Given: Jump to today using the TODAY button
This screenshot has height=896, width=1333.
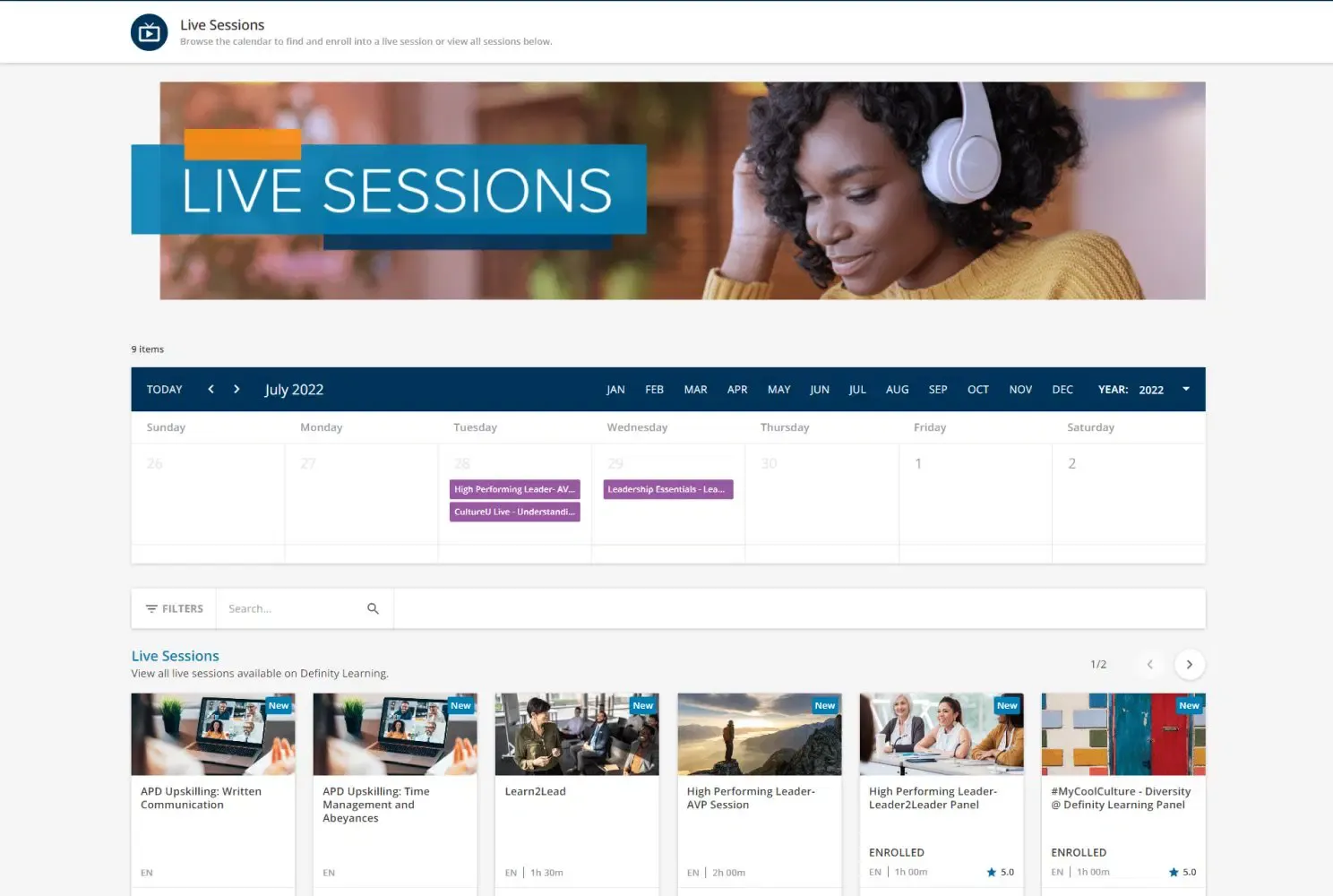Looking at the screenshot, I should coord(164,389).
